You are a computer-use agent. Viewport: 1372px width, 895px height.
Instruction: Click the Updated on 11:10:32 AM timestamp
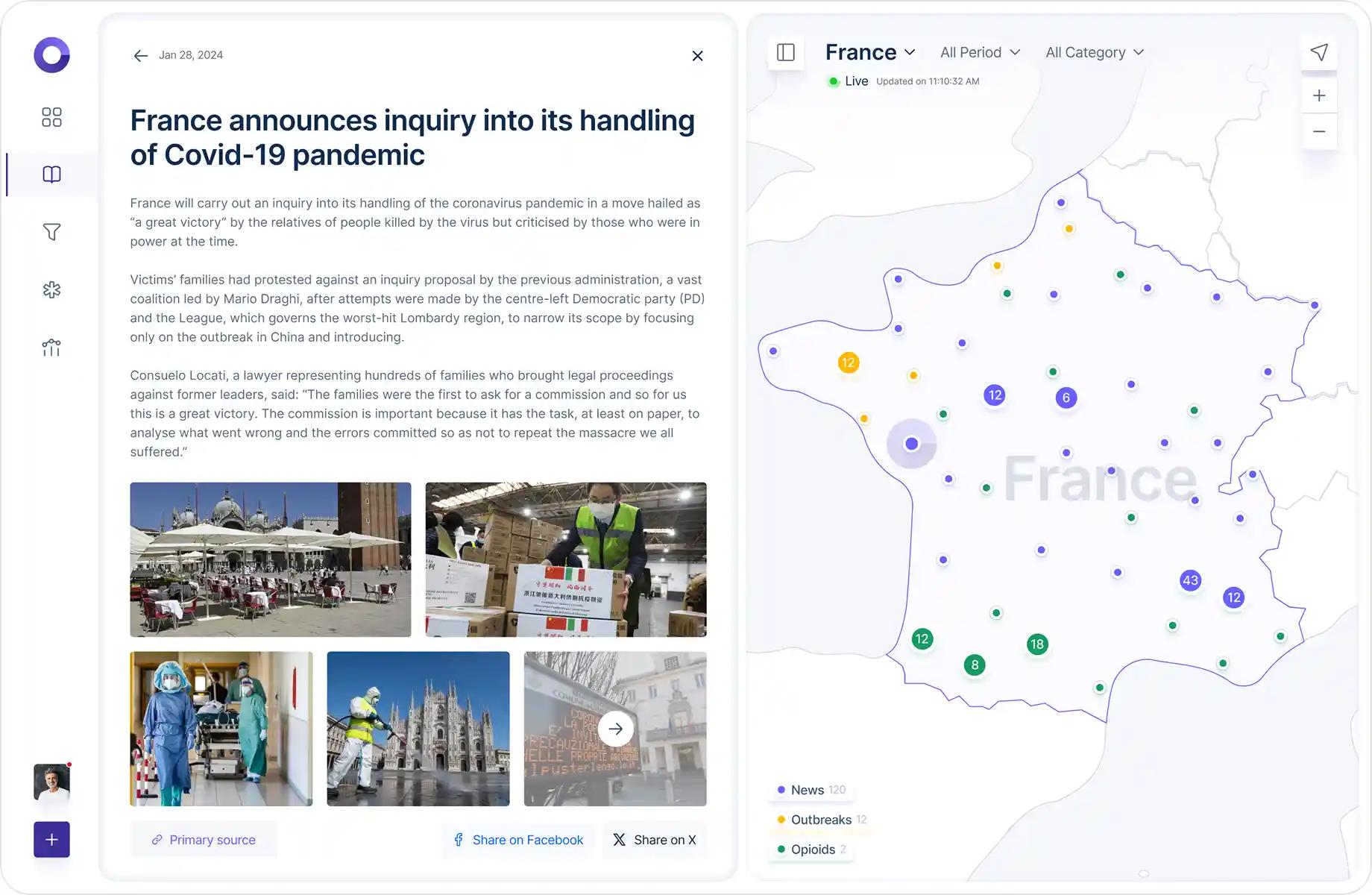coord(928,81)
